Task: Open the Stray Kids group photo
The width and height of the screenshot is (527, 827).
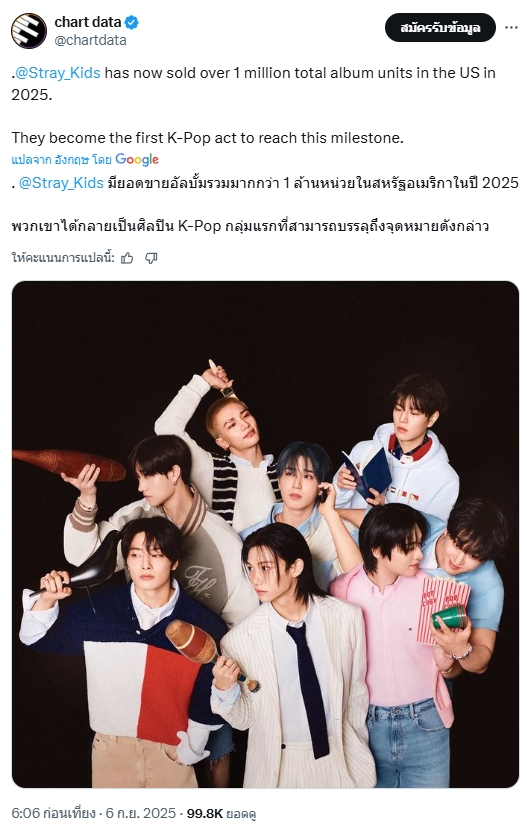Action: tap(265, 534)
